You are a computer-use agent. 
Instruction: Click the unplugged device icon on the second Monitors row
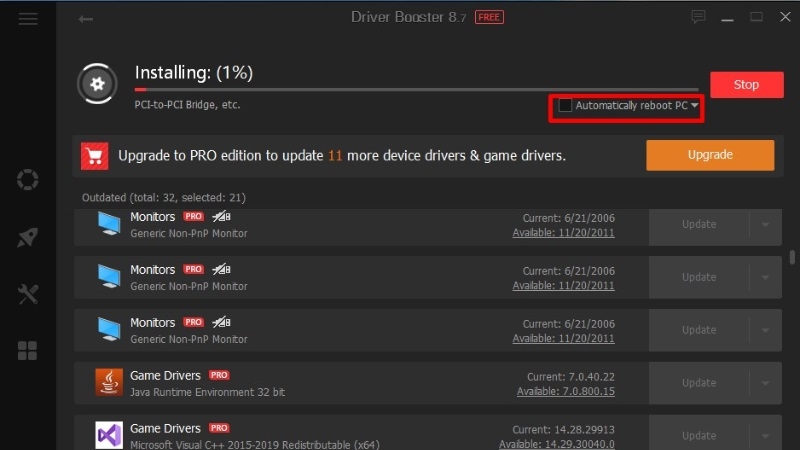[221, 269]
